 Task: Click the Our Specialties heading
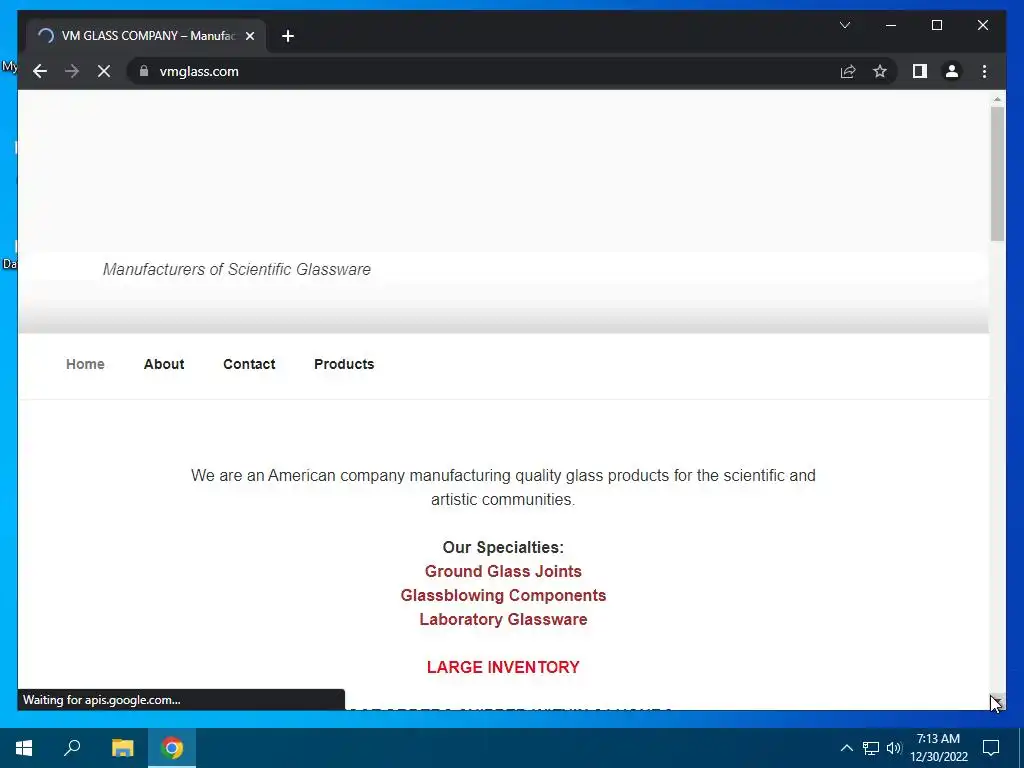[503, 547]
